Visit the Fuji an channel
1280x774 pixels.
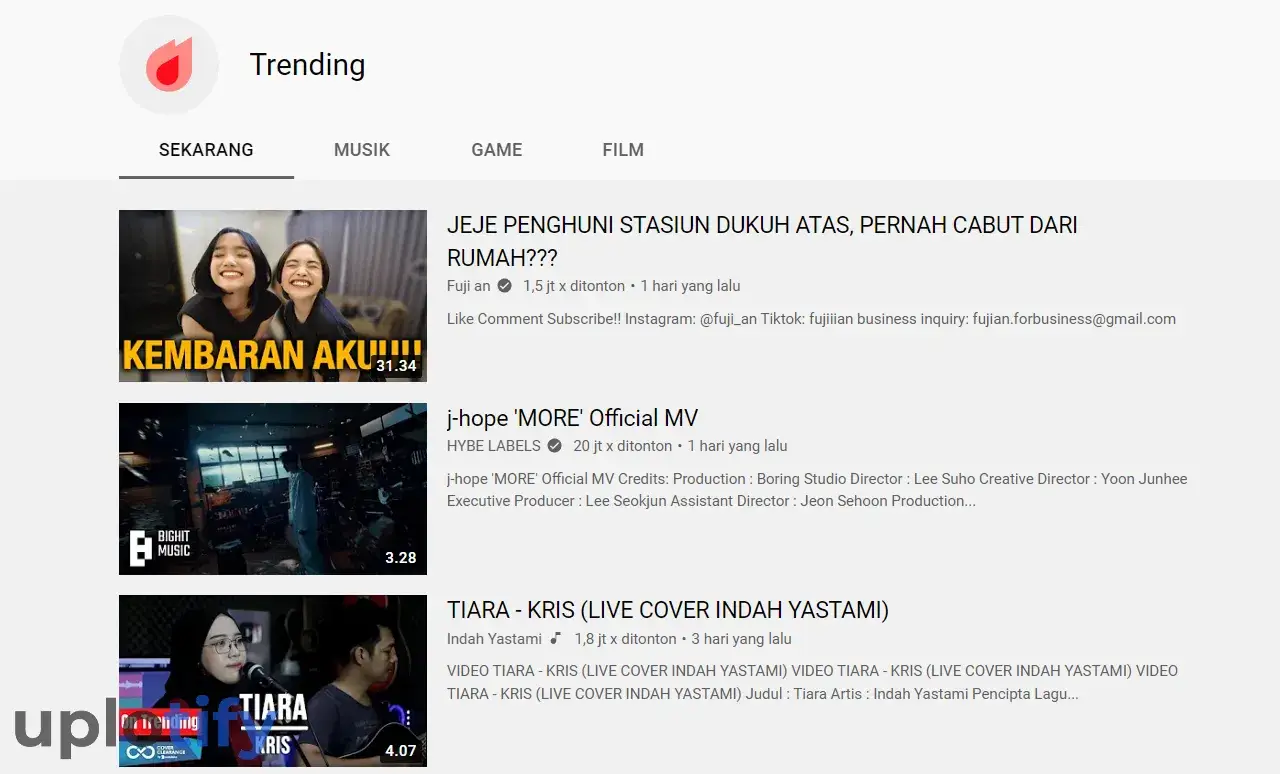click(469, 286)
